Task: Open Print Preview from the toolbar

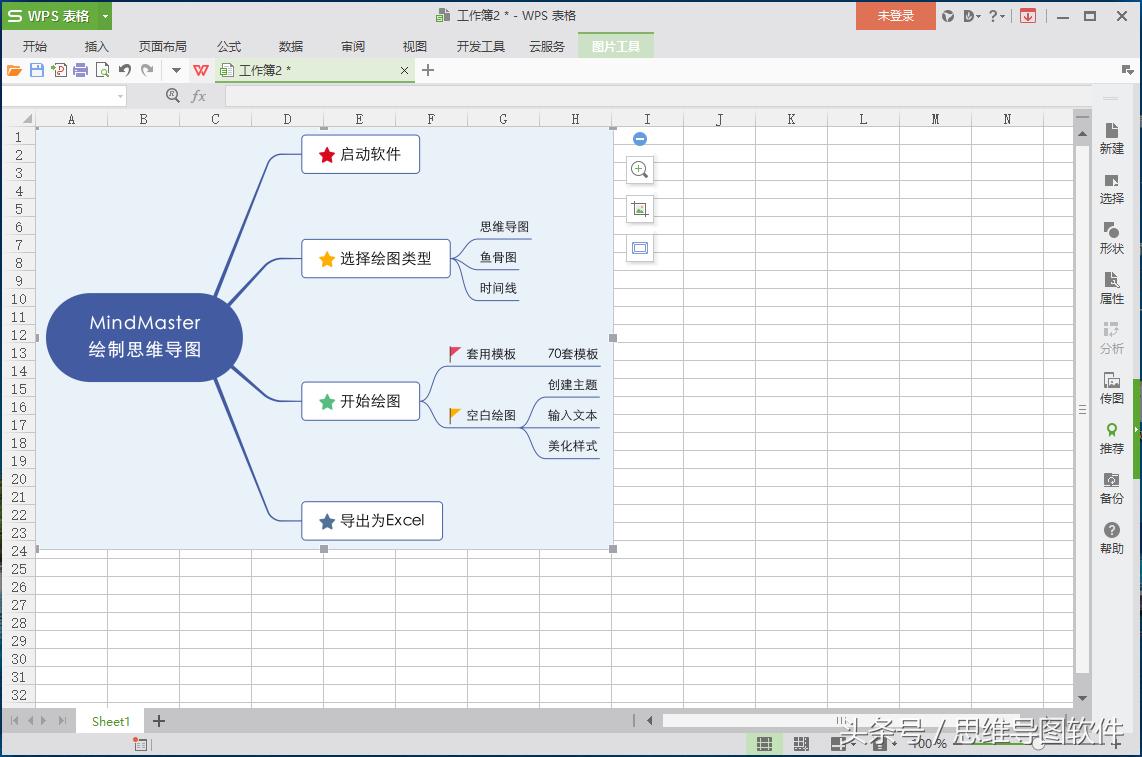Action: pyautogui.click(x=103, y=70)
